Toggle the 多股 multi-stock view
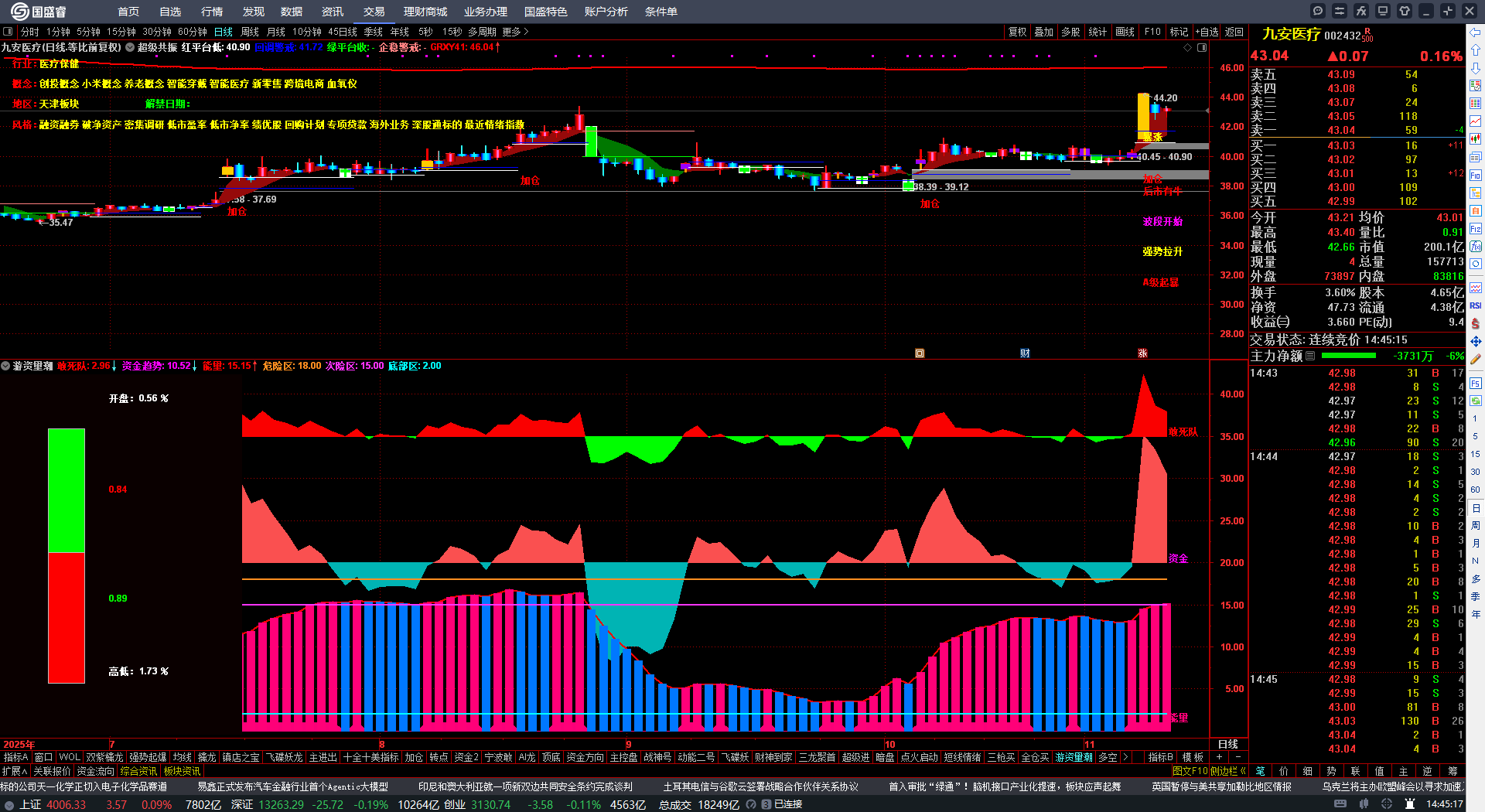 coord(1070,32)
